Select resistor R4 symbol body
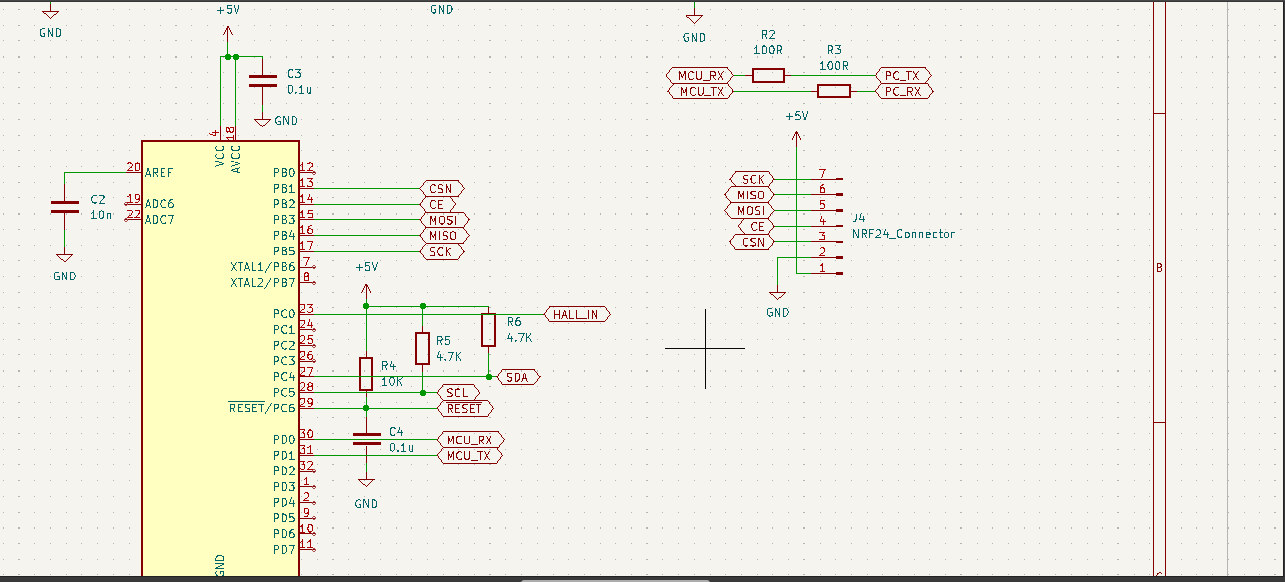This screenshot has width=1285, height=582. tap(366, 373)
